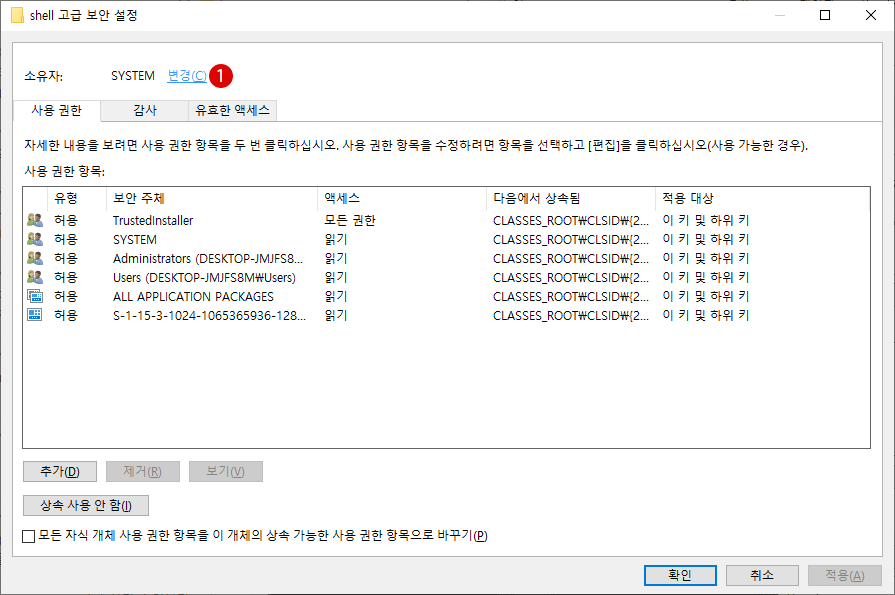Click the SYSTEM owner name text
895x595 pixels.
pos(132,75)
